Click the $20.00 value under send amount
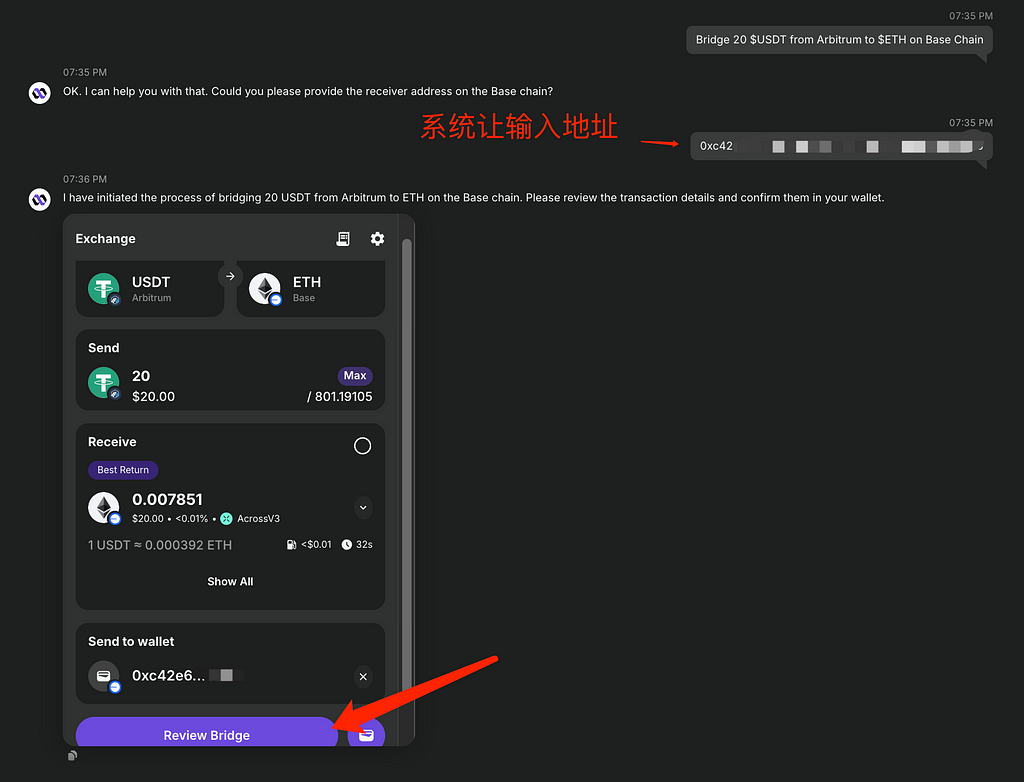The width and height of the screenshot is (1024, 782). click(153, 397)
